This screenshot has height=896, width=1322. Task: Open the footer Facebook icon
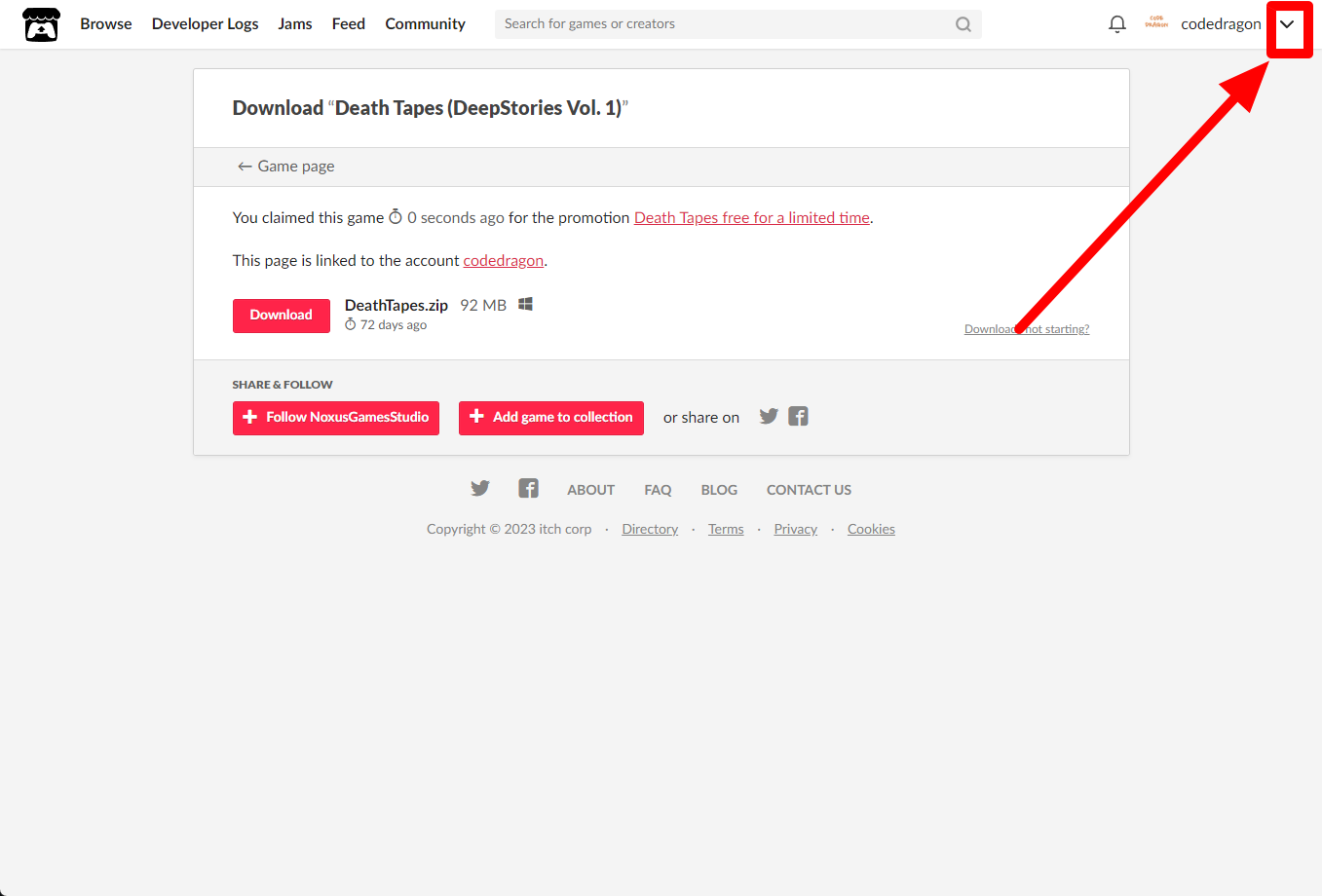click(528, 488)
